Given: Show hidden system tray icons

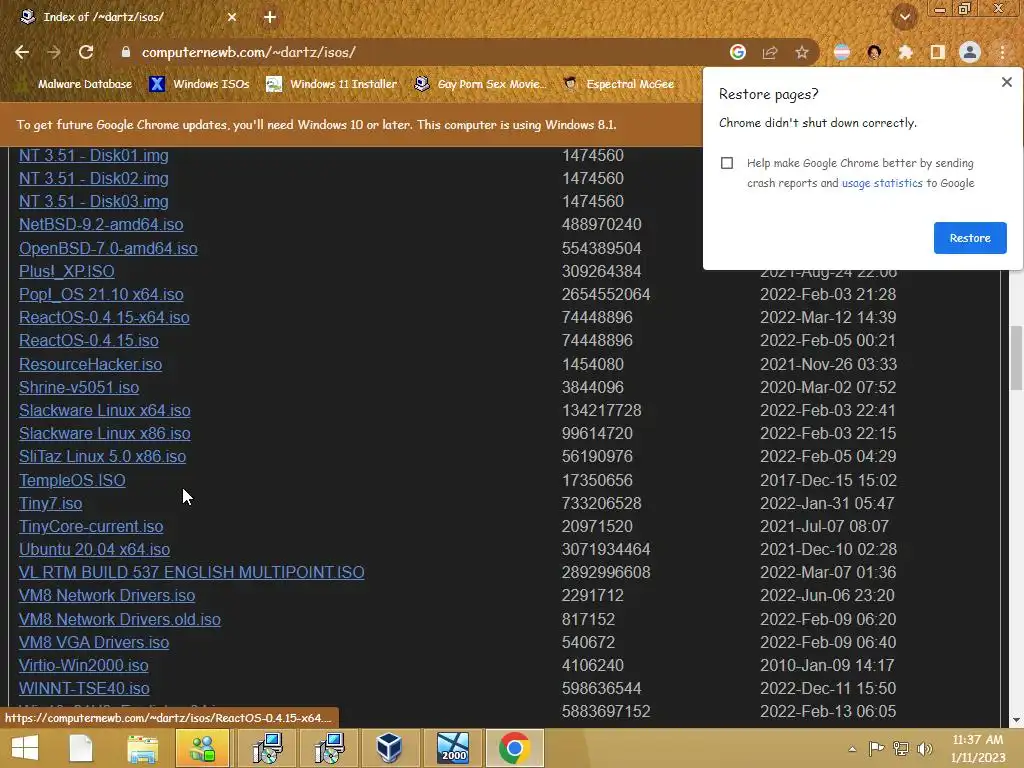Looking at the screenshot, I should pyautogui.click(x=852, y=749).
